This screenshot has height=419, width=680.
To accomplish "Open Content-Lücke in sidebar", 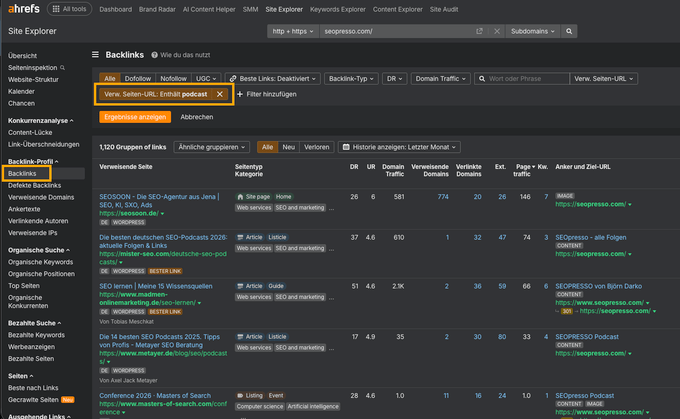I will tap(30, 133).
